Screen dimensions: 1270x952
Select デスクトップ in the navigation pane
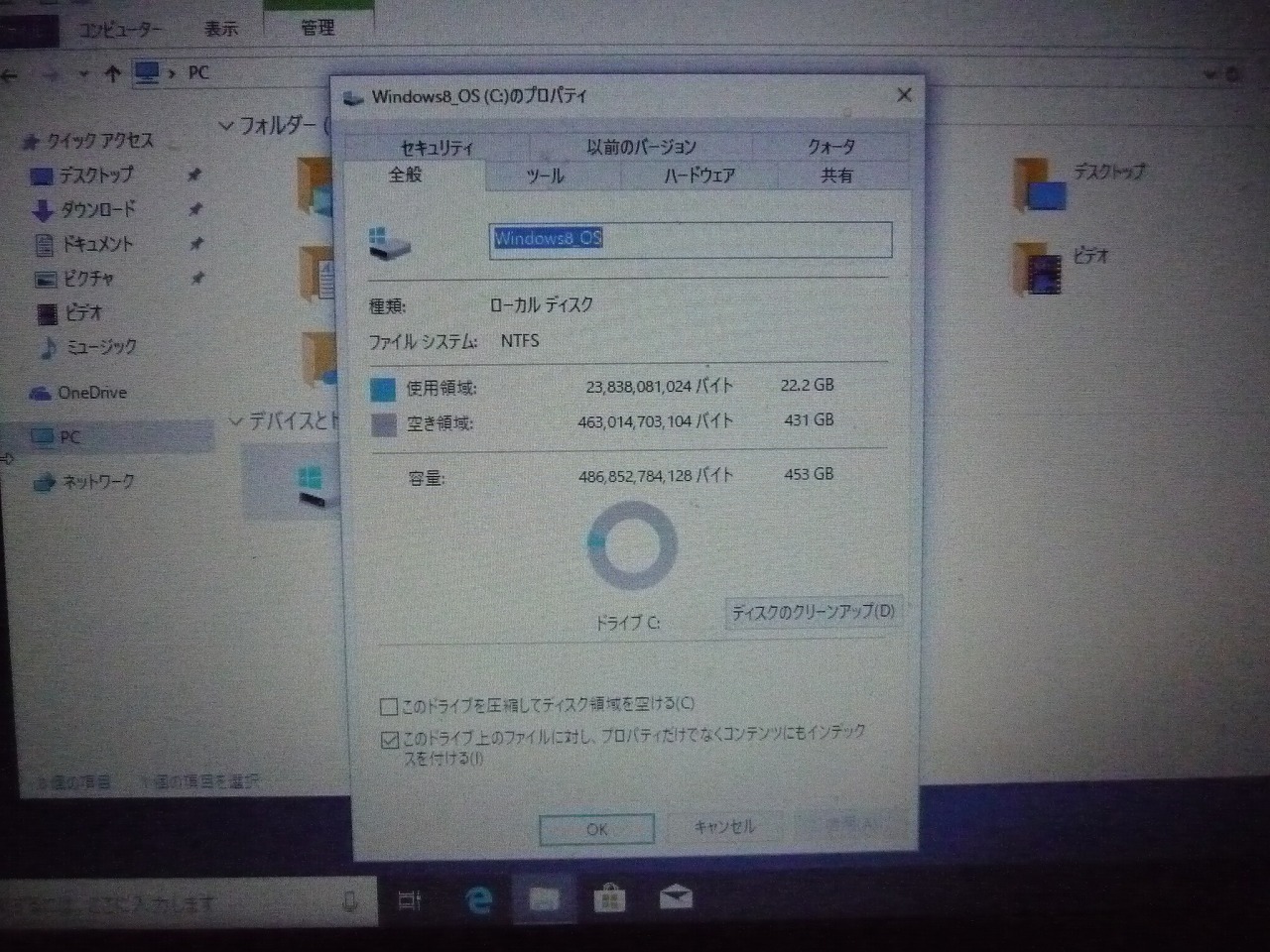point(95,176)
